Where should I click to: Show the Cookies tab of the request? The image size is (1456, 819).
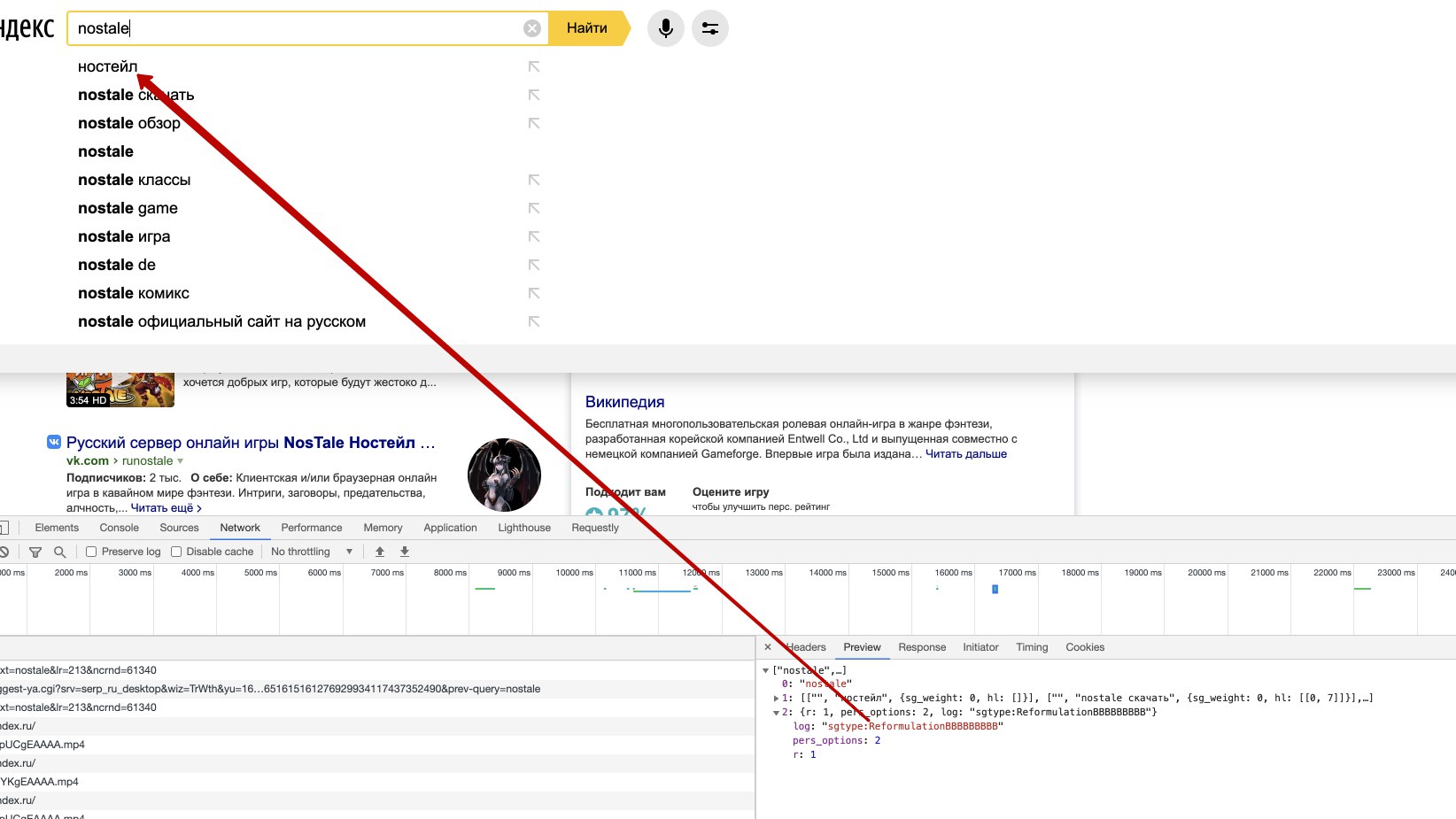point(1085,647)
